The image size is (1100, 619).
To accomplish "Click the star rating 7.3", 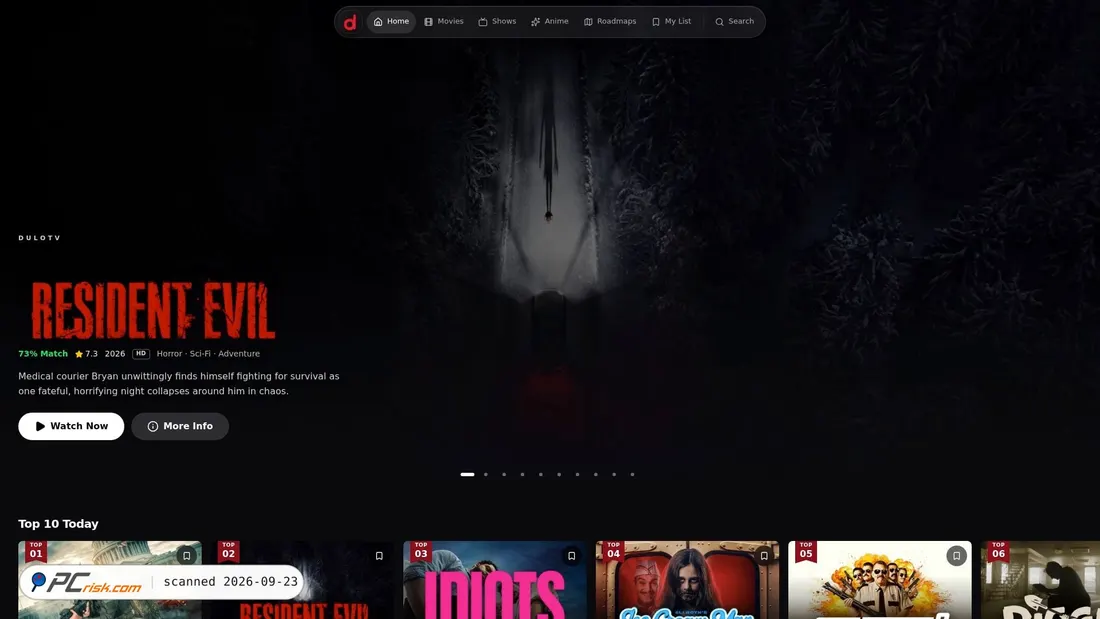I will [x=86, y=354].
